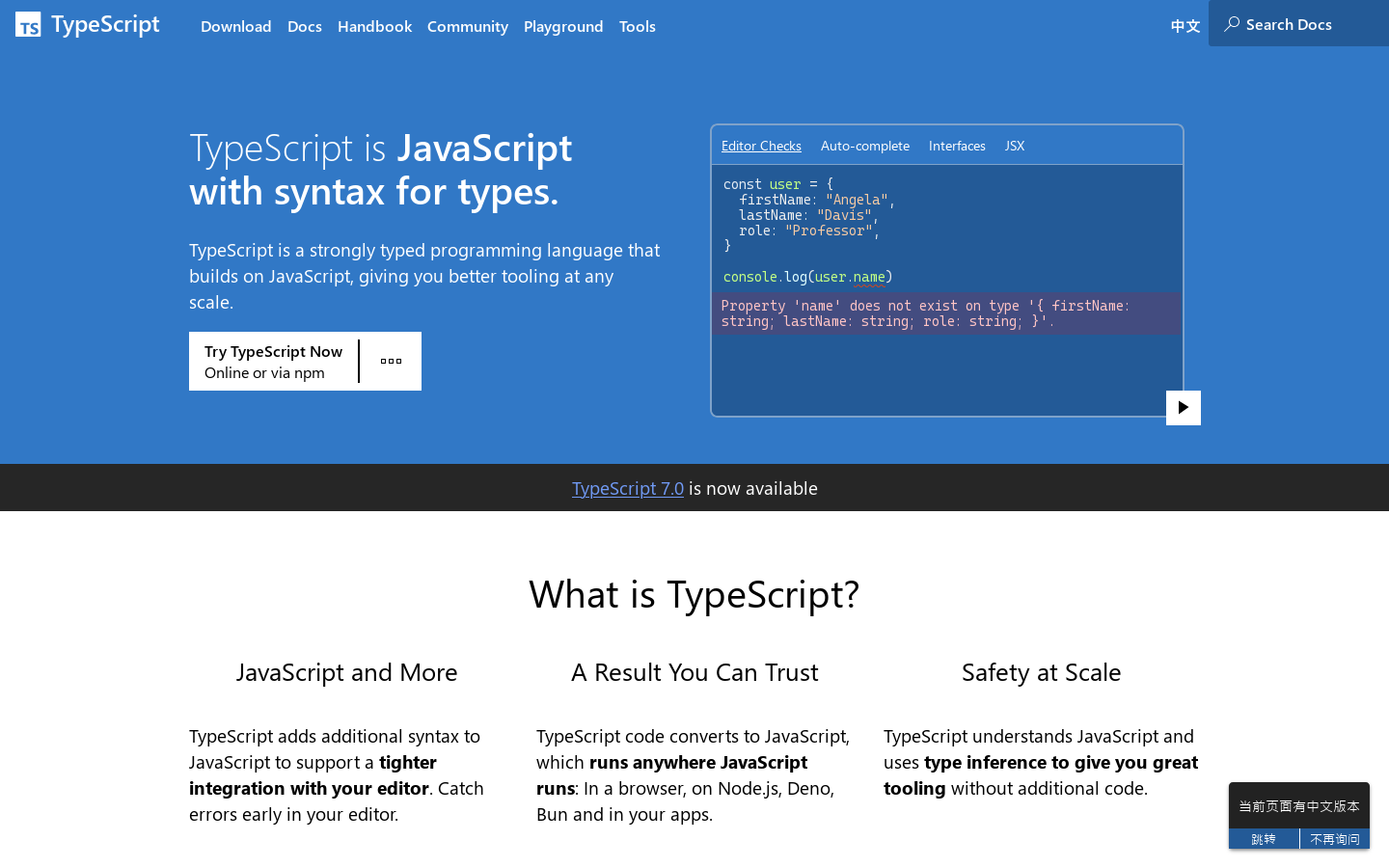Click the 不再询问 button

click(x=1335, y=839)
